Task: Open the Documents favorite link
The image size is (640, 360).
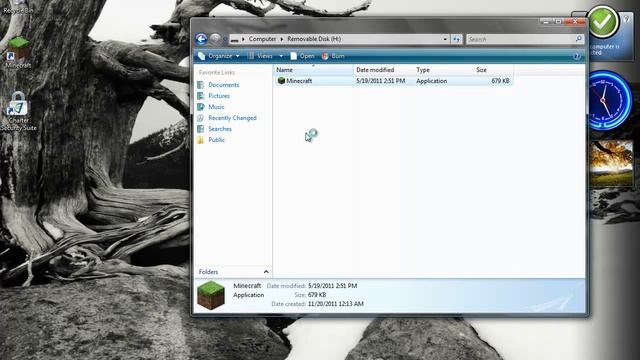Action: click(x=224, y=85)
